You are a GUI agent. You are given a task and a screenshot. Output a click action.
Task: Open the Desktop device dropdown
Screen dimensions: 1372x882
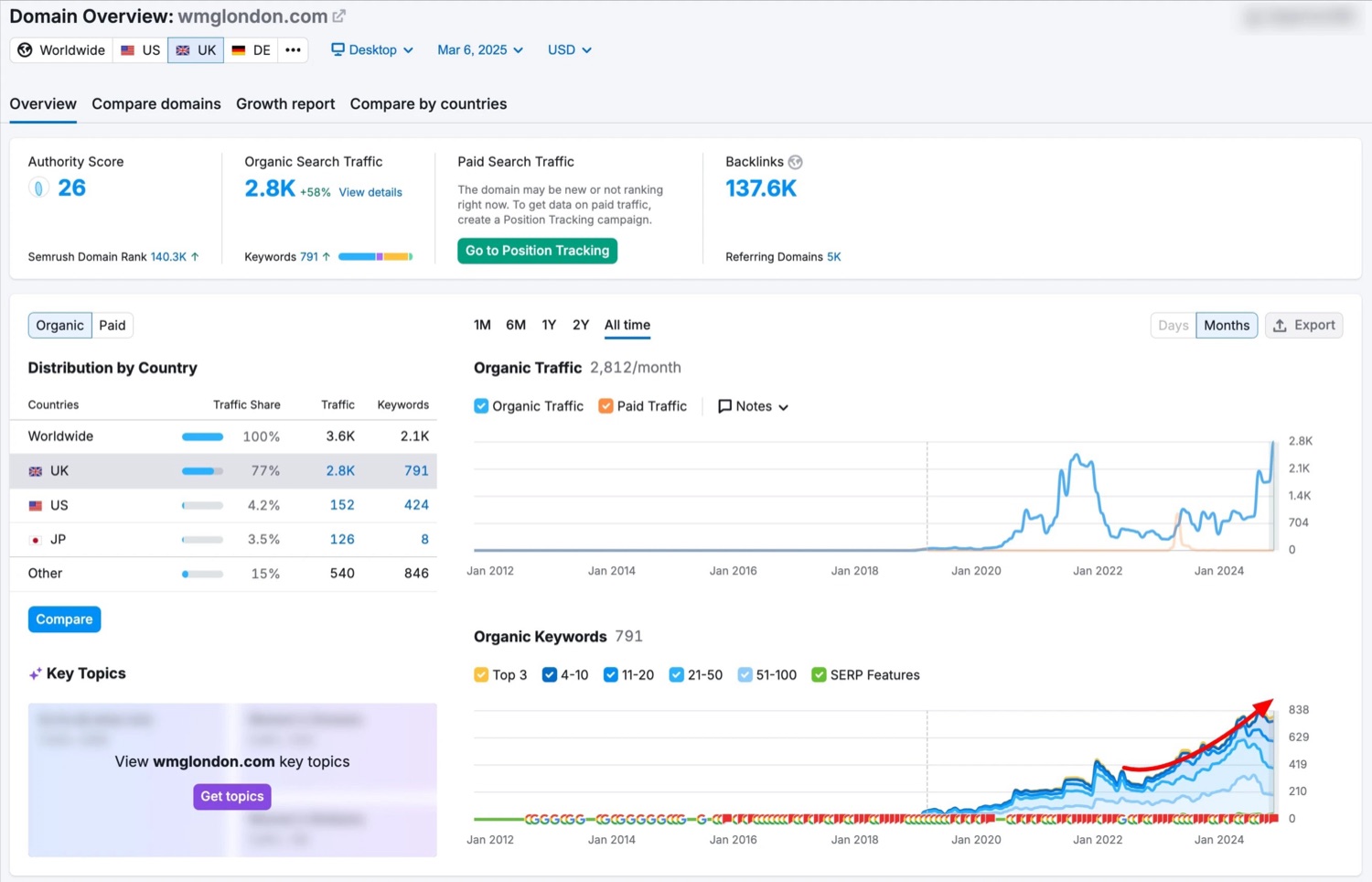(372, 50)
